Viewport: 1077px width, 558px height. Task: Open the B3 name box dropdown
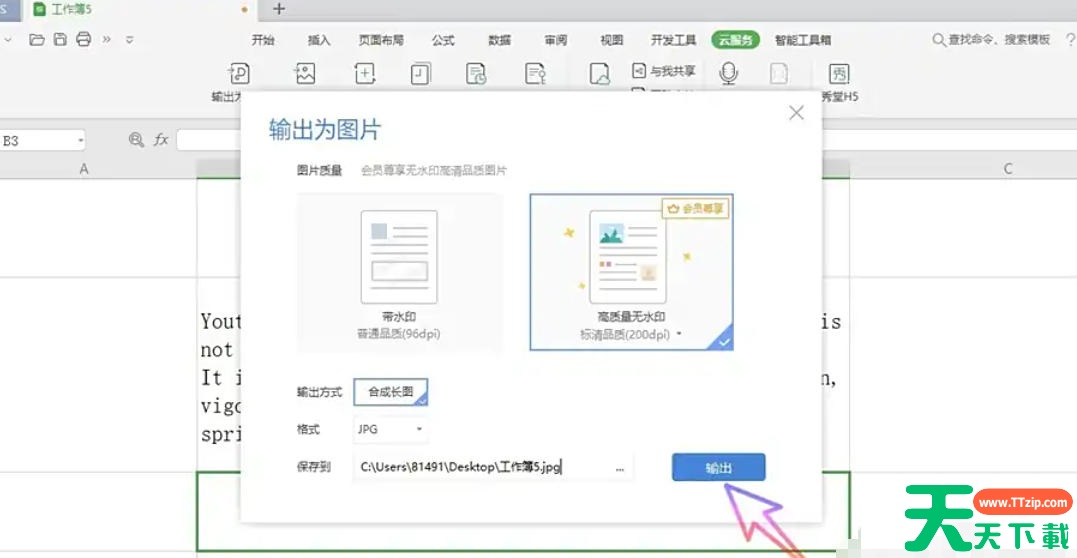point(80,141)
